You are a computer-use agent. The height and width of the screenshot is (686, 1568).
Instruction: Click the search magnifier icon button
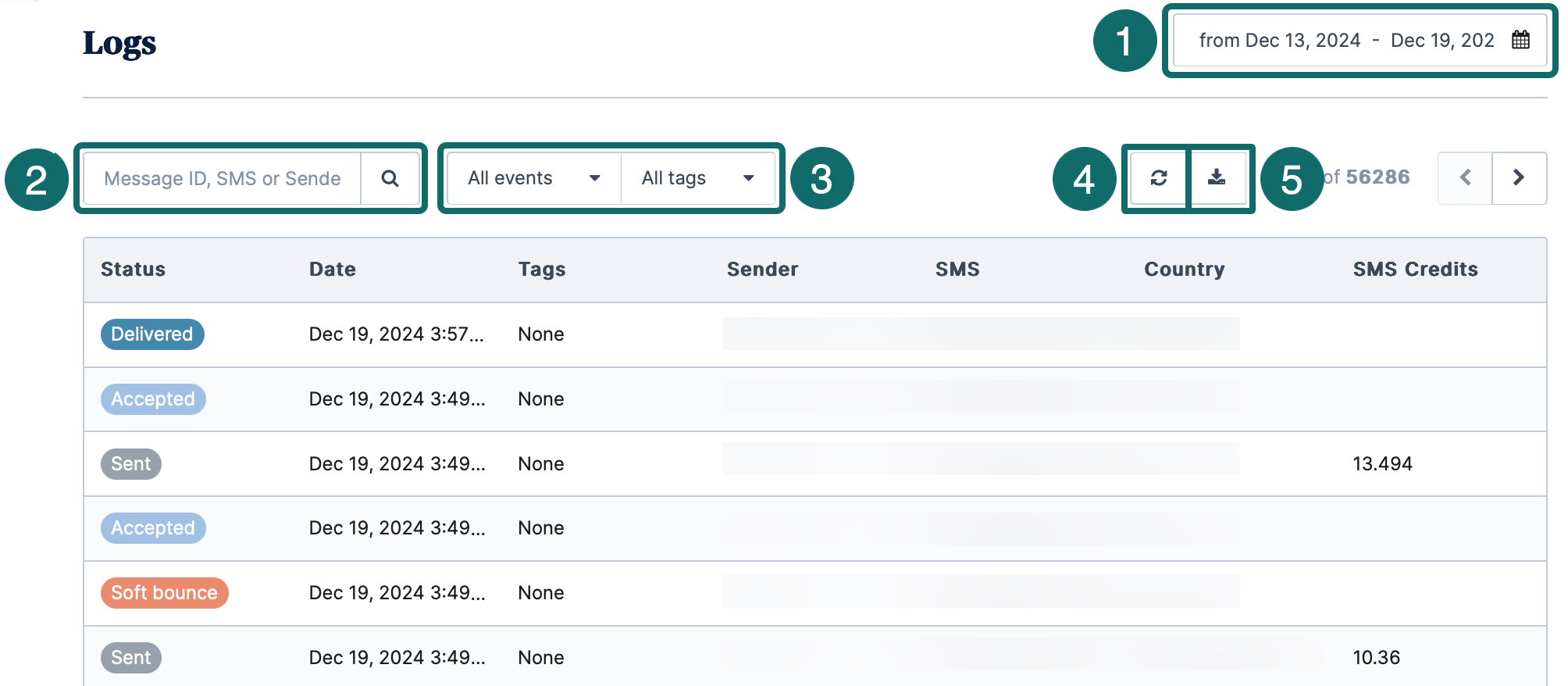(390, 179)
